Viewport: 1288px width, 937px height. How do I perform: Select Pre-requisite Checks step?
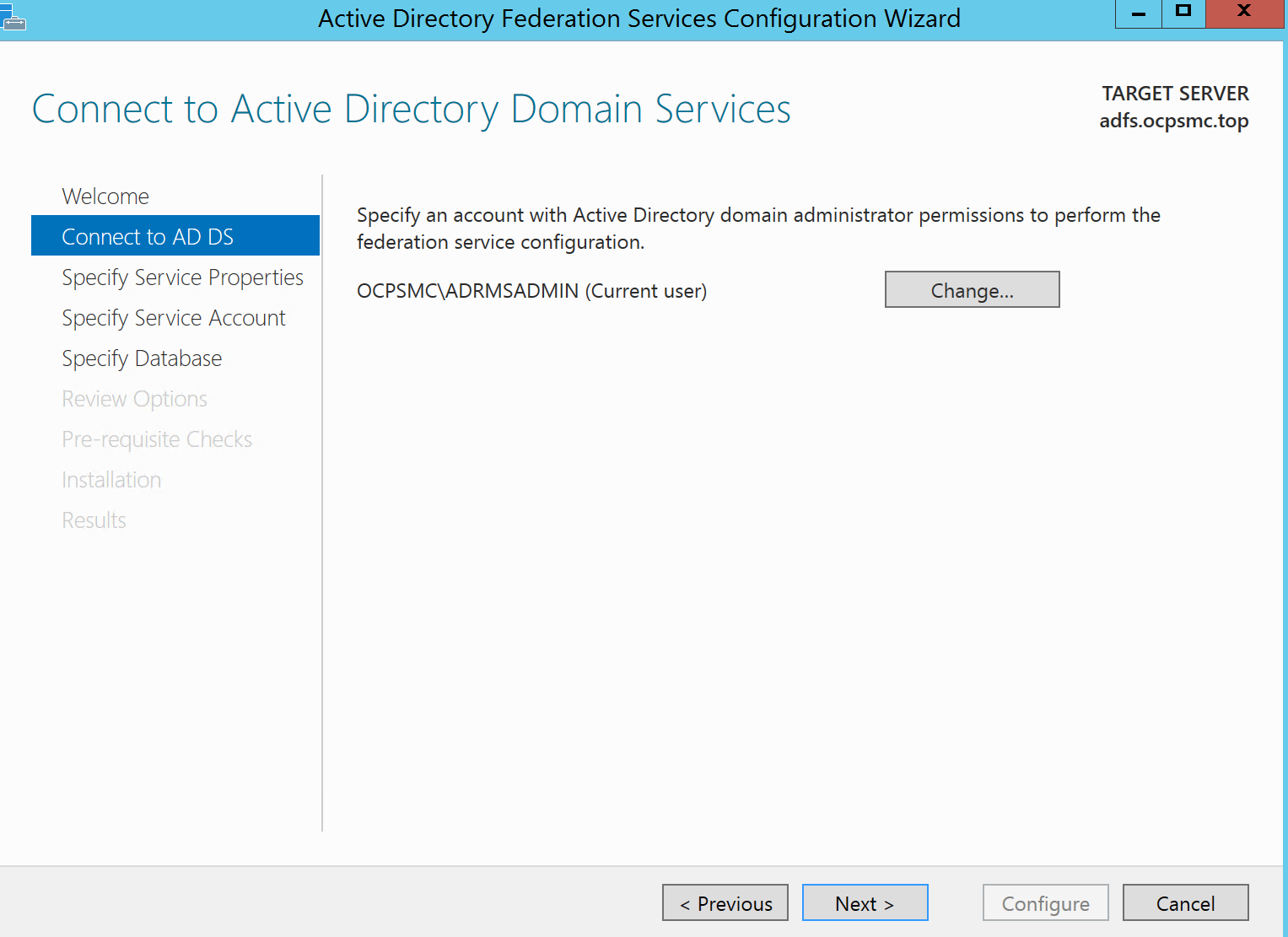(x=157, y=439)
